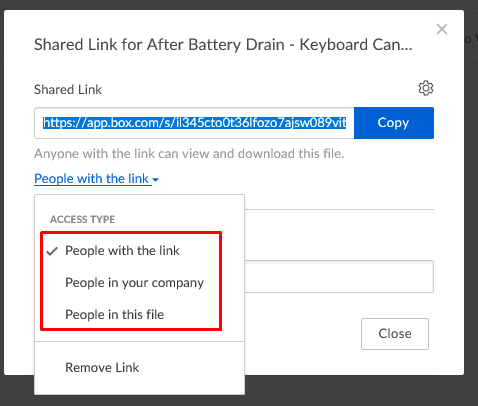Copy the shared link with Copy button
This screenshot has width=478, height=406.
394,123
